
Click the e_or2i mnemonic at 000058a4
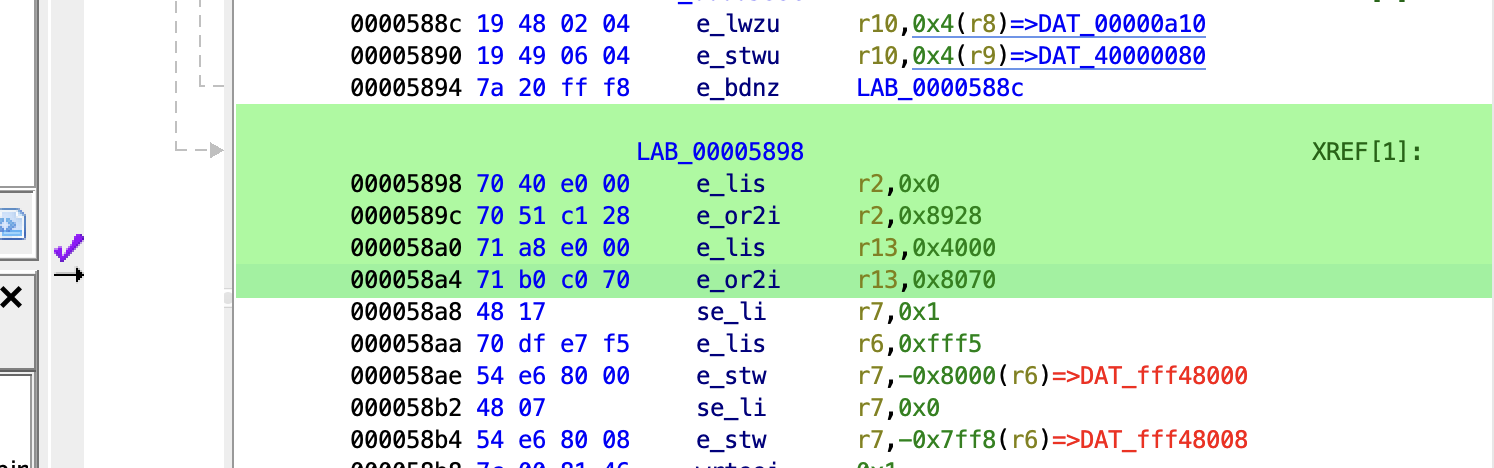pos(737,280)
